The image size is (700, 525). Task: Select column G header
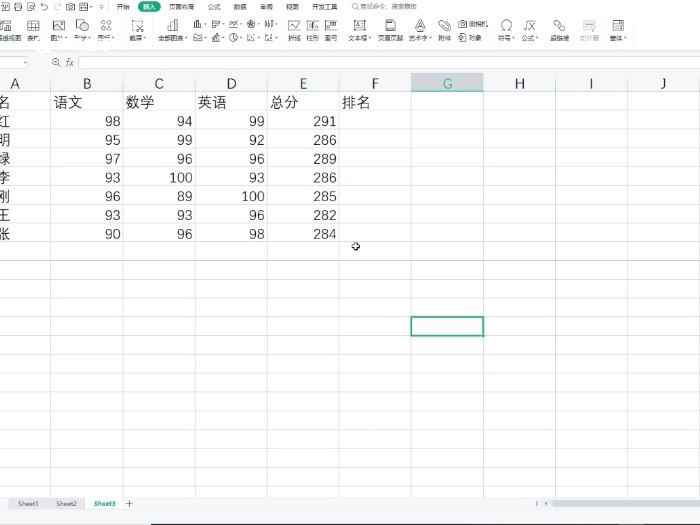[447, 83]
